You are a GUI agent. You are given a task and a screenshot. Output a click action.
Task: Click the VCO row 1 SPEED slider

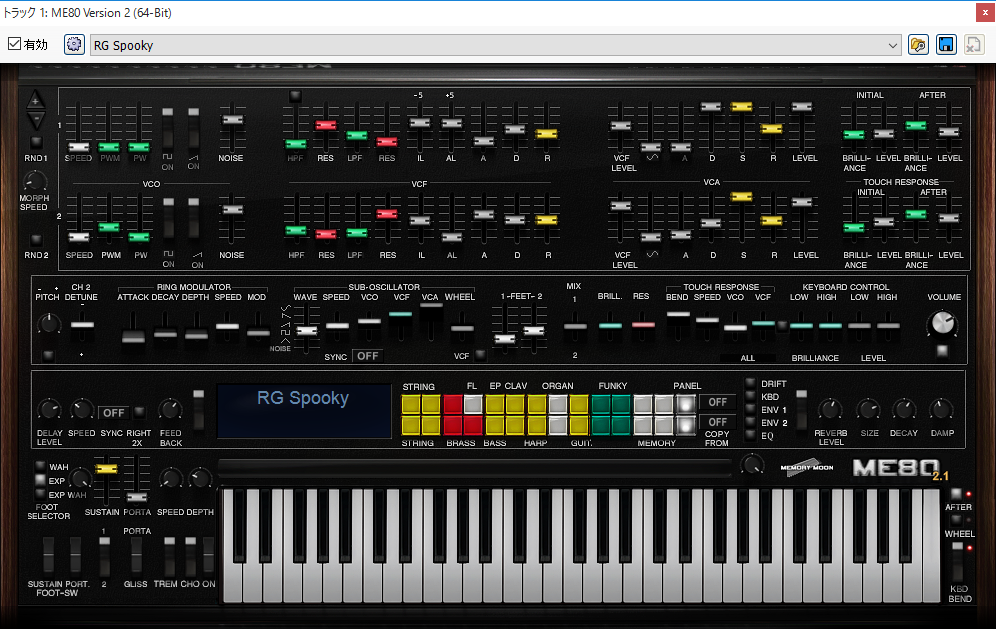pos(78,147)
